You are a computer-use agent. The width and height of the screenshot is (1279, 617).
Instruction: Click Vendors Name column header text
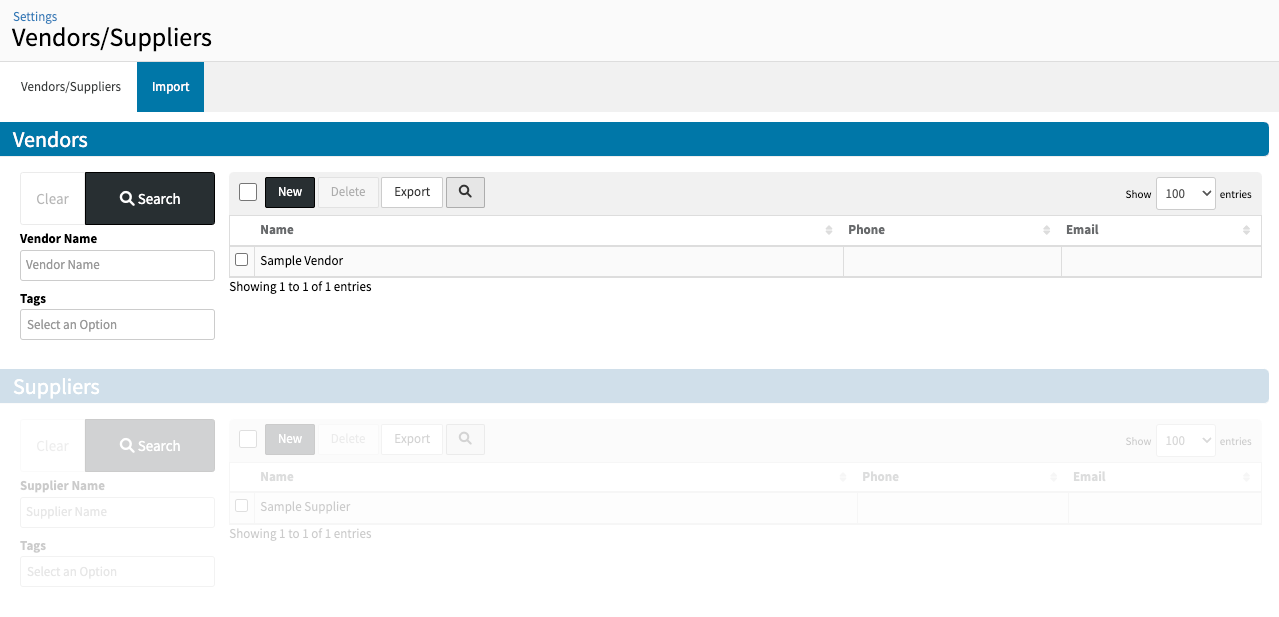(277, 230)
